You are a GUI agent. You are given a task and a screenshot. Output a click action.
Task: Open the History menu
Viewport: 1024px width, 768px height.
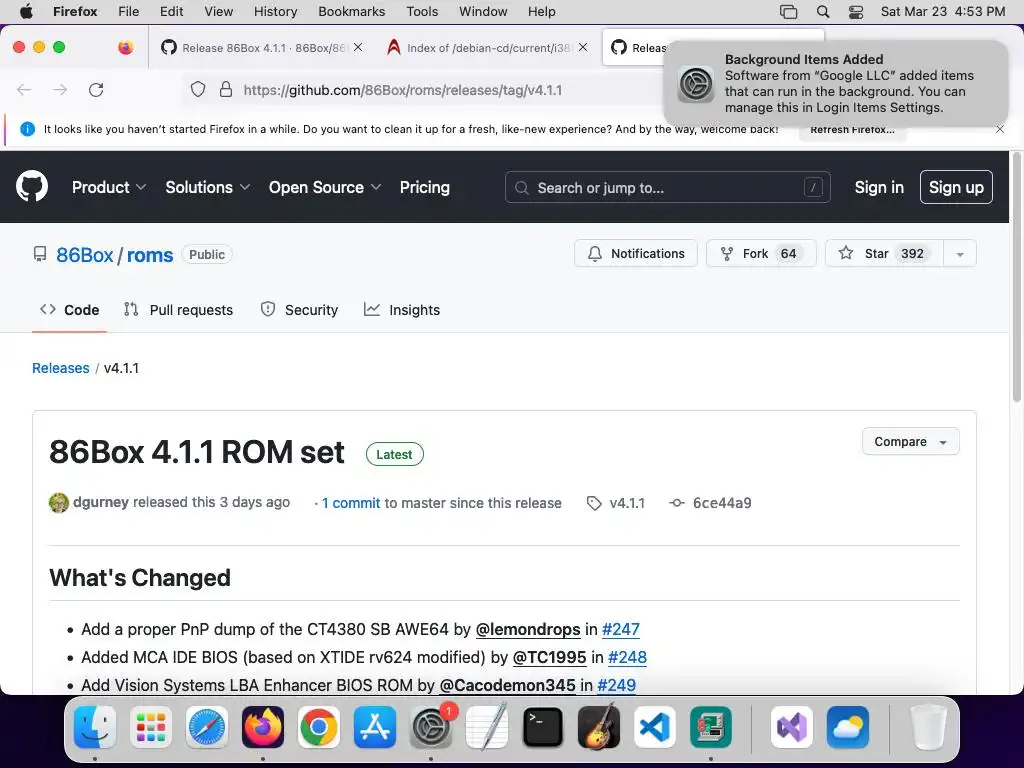pos(275,11)
